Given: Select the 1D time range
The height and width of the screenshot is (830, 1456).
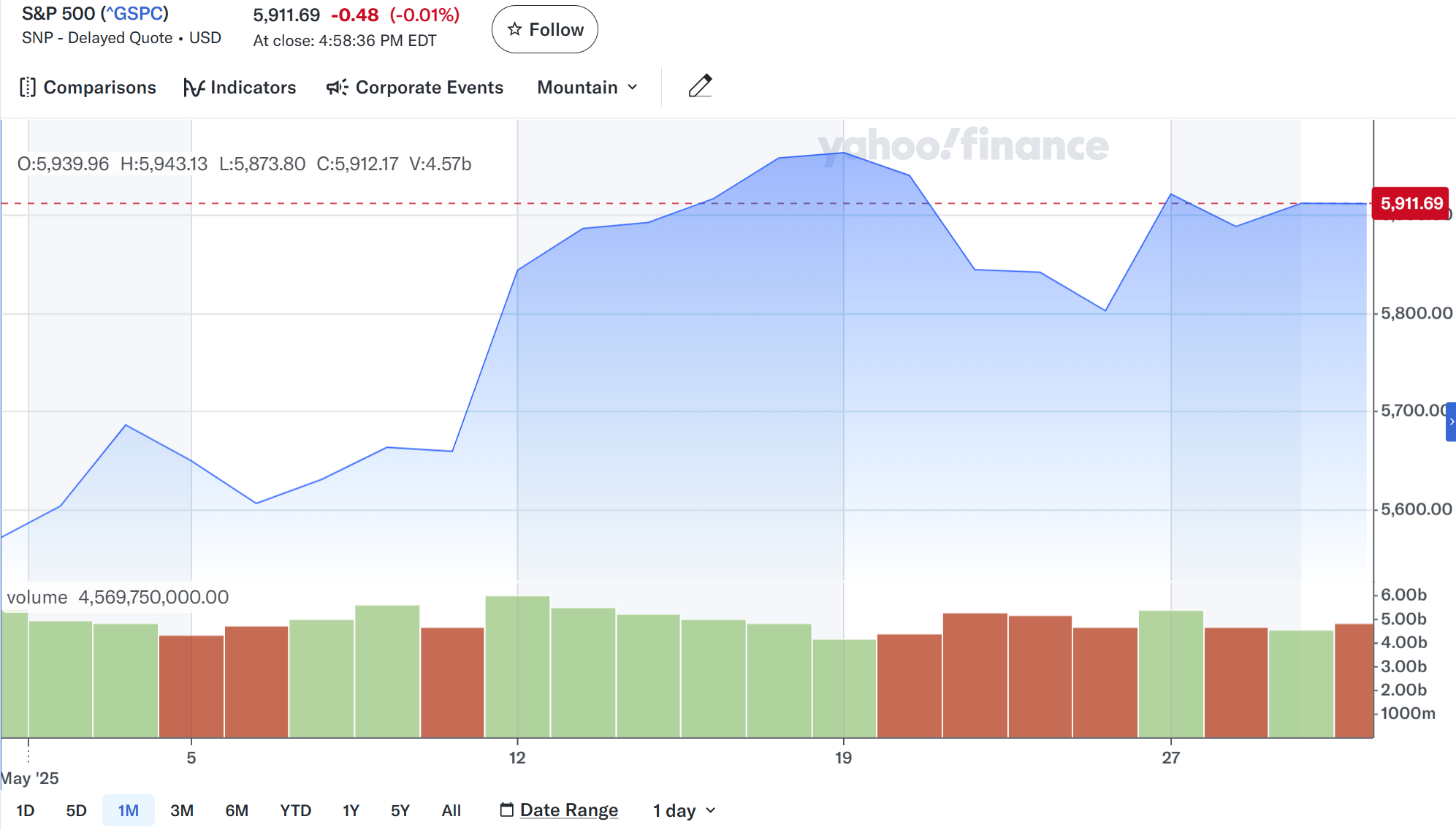Looking at the screenshot, I should [26, 810].
